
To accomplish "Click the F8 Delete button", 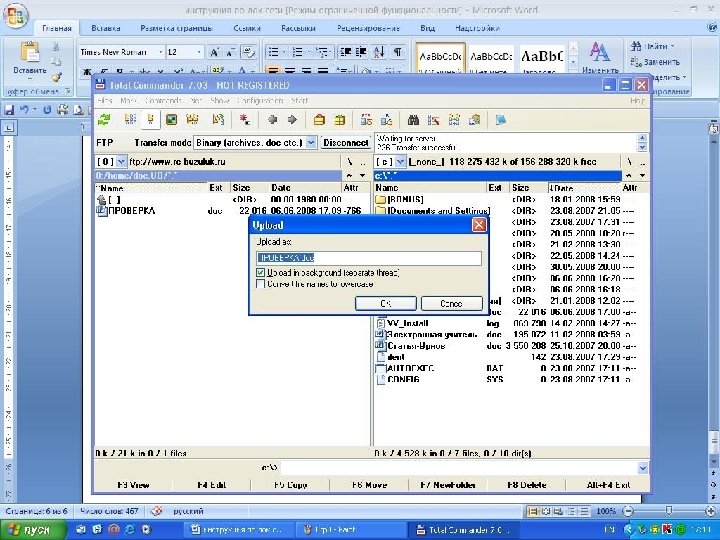I will [526, 485].
